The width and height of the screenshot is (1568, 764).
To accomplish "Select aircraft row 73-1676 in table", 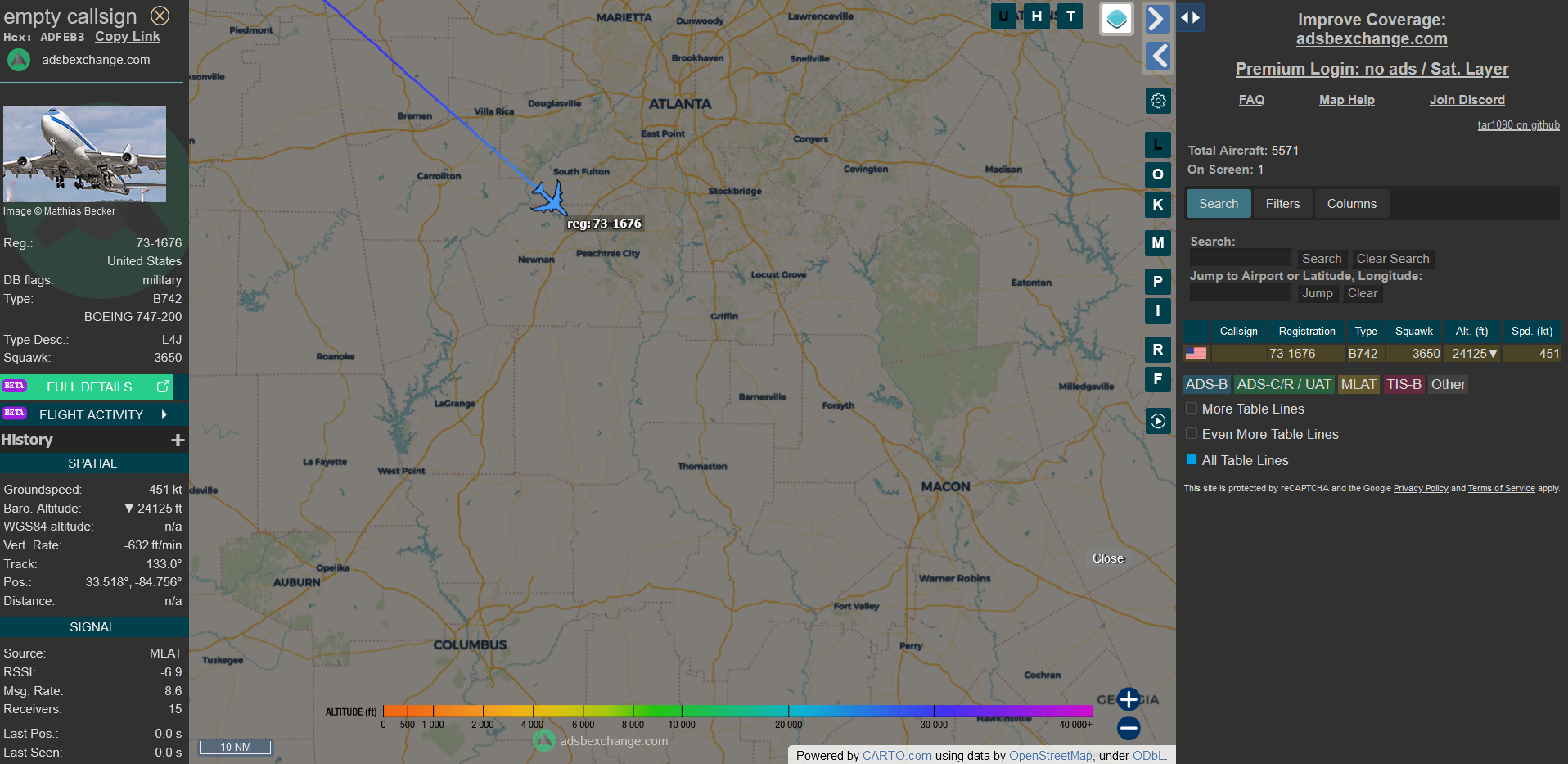I will [1372, 354].
